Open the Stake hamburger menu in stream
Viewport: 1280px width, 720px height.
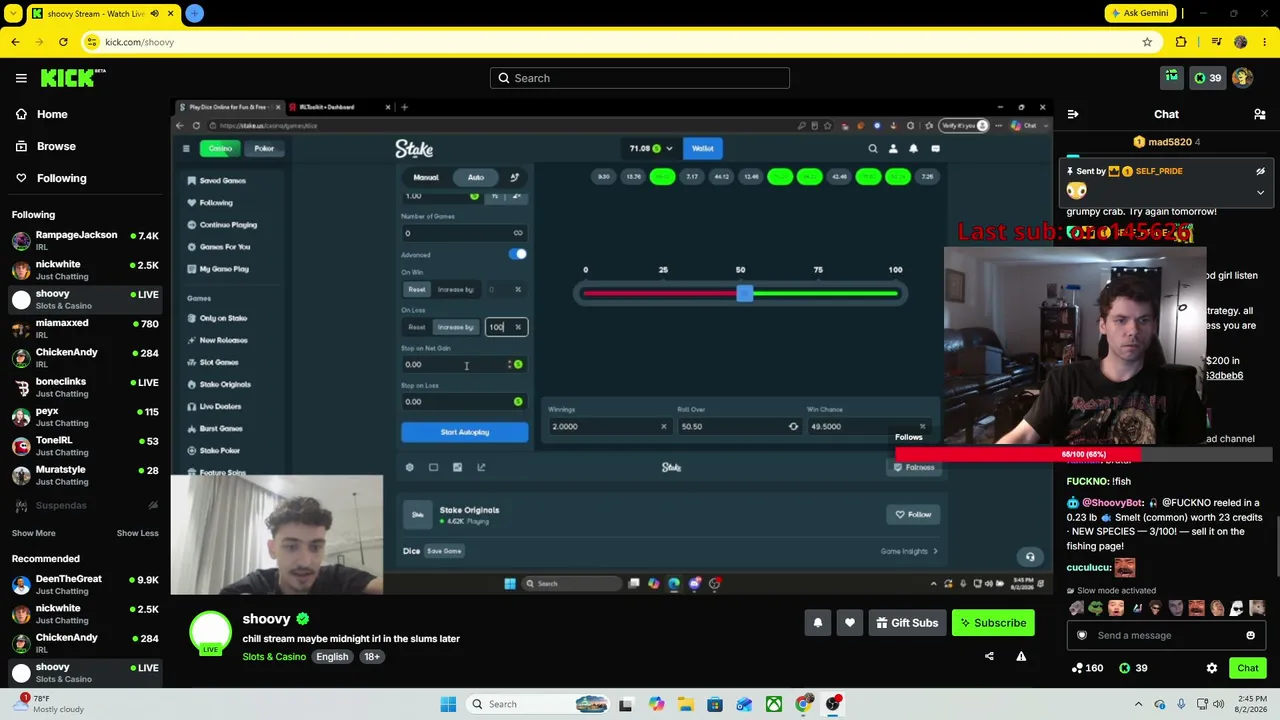point(186,149)
